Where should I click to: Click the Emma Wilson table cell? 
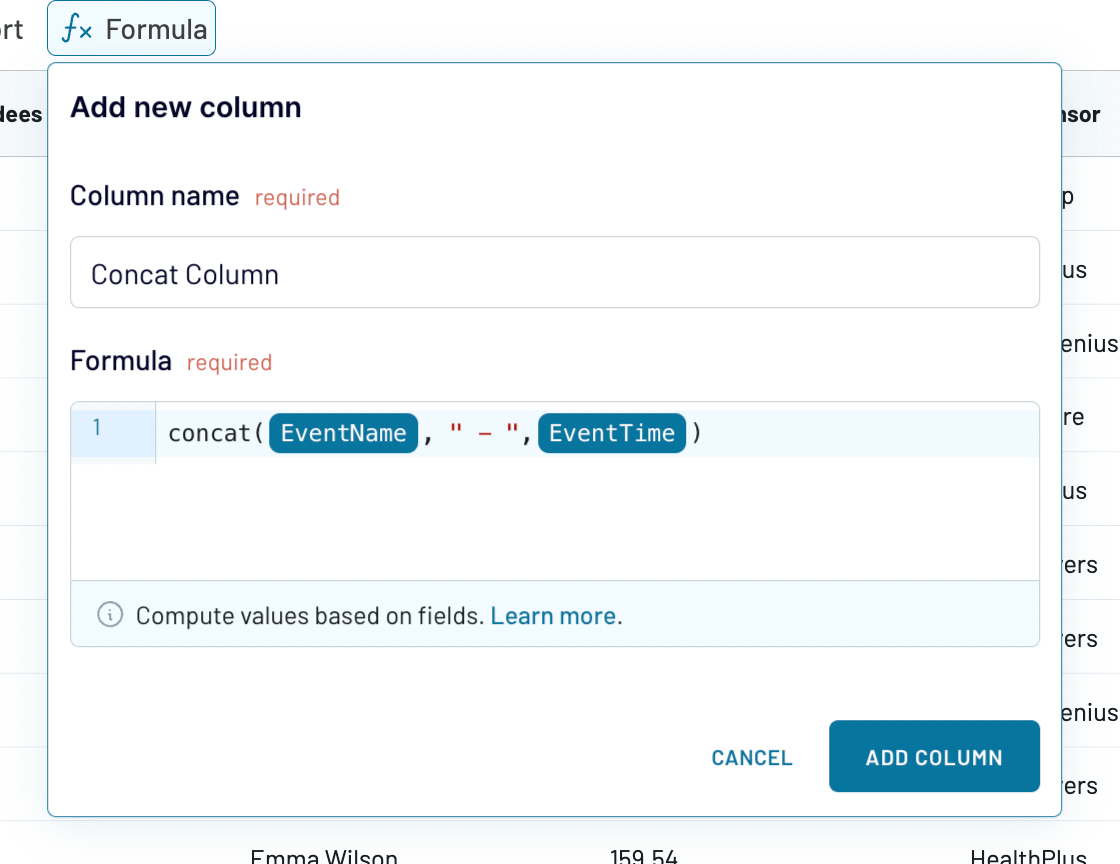tap(324, 855)
